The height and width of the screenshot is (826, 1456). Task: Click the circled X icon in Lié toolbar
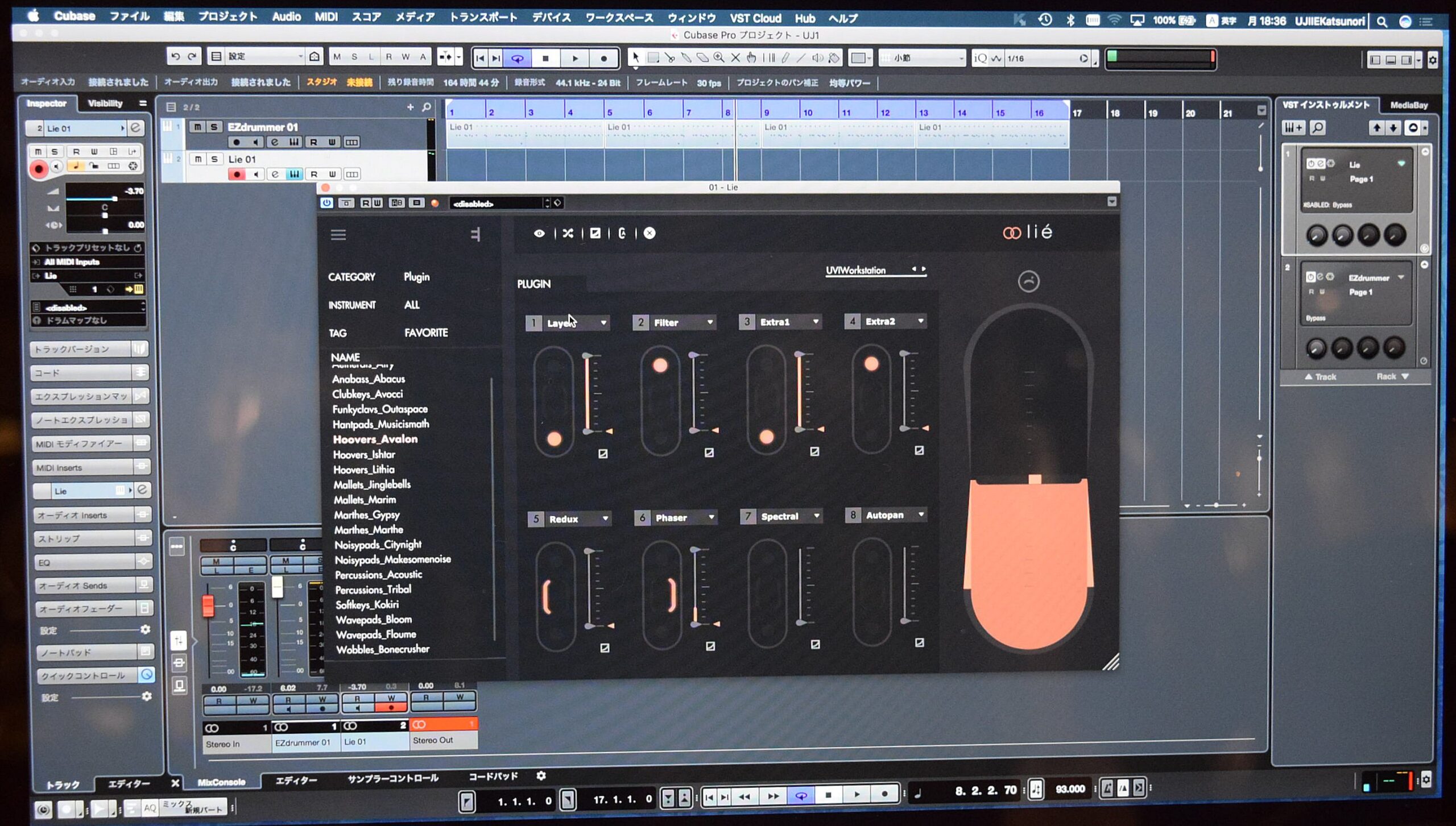click(650, 233)
